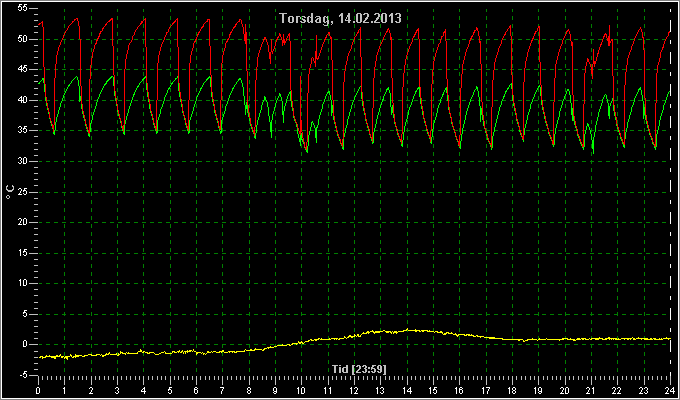This screenshot has height=400, width=680.
Task: Select hour 6 on the time axis
Action: coord(196,390)
